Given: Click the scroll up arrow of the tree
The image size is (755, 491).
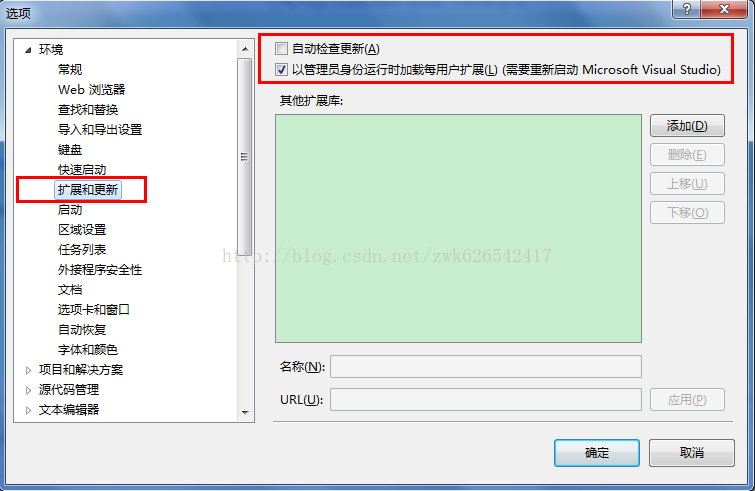Looking at the screenshot, I should point(245,49).
